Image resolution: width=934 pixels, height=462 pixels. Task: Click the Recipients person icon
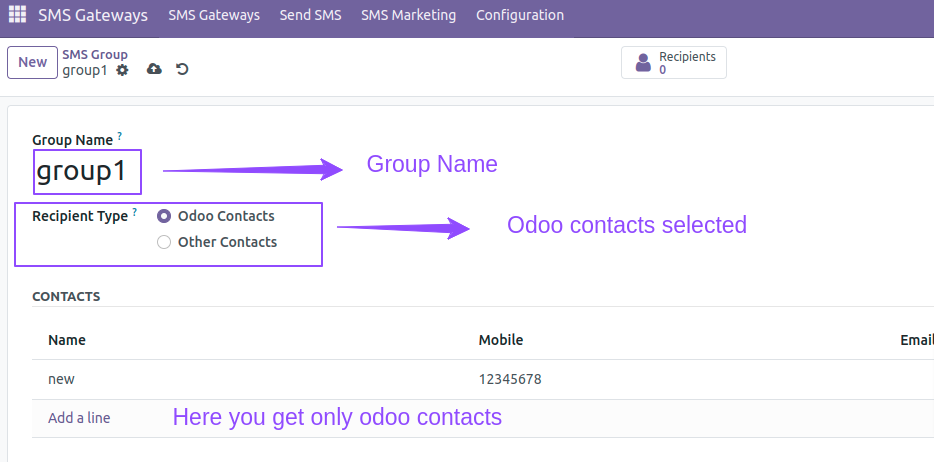643,63
